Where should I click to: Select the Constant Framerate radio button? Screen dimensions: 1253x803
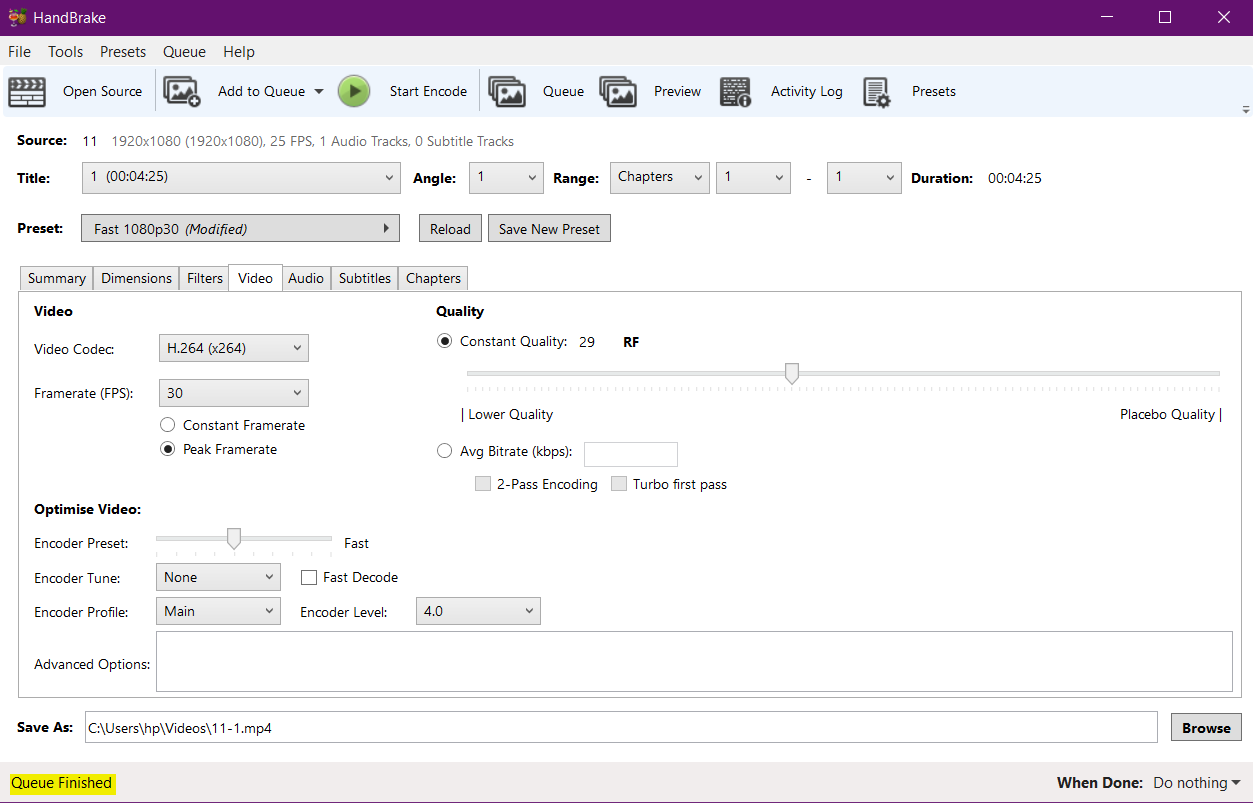[168, 425]
